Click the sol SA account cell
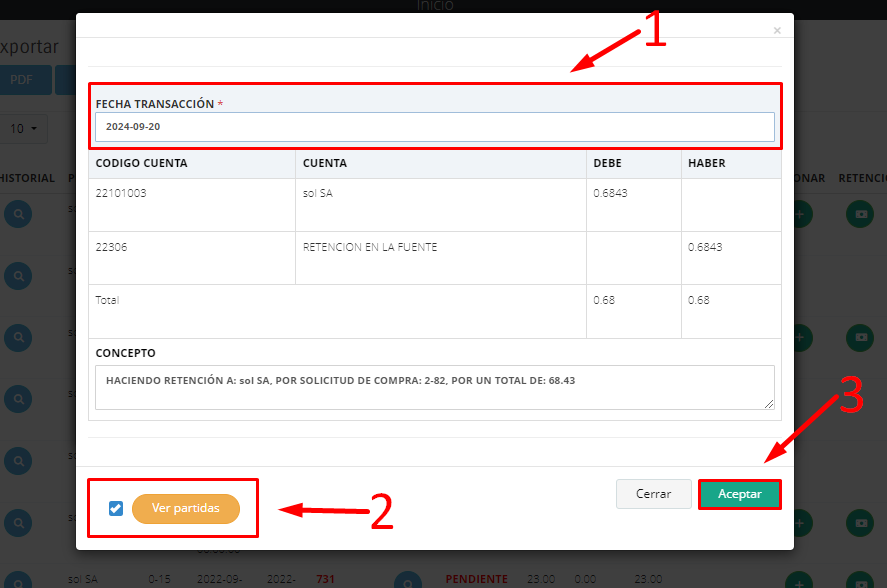This screenshot has height=588, width=887. 441,205
